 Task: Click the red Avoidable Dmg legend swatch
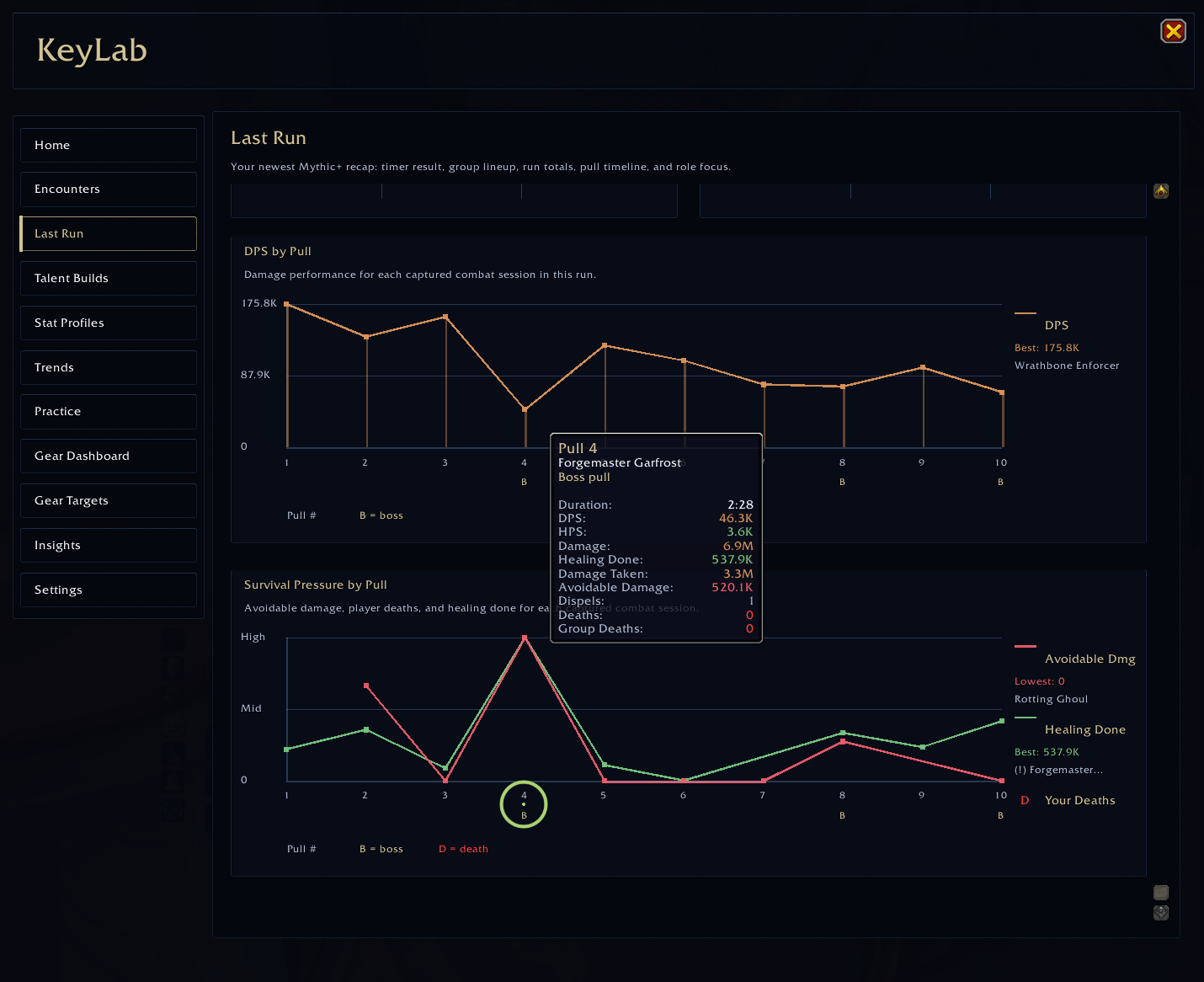click(x=1026, y=646)
